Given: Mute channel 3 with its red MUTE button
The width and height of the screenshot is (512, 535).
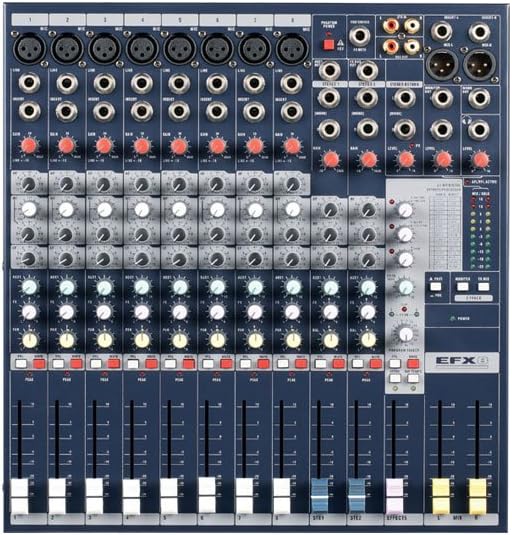Looking at the screenshot, I should pos(114,364).
